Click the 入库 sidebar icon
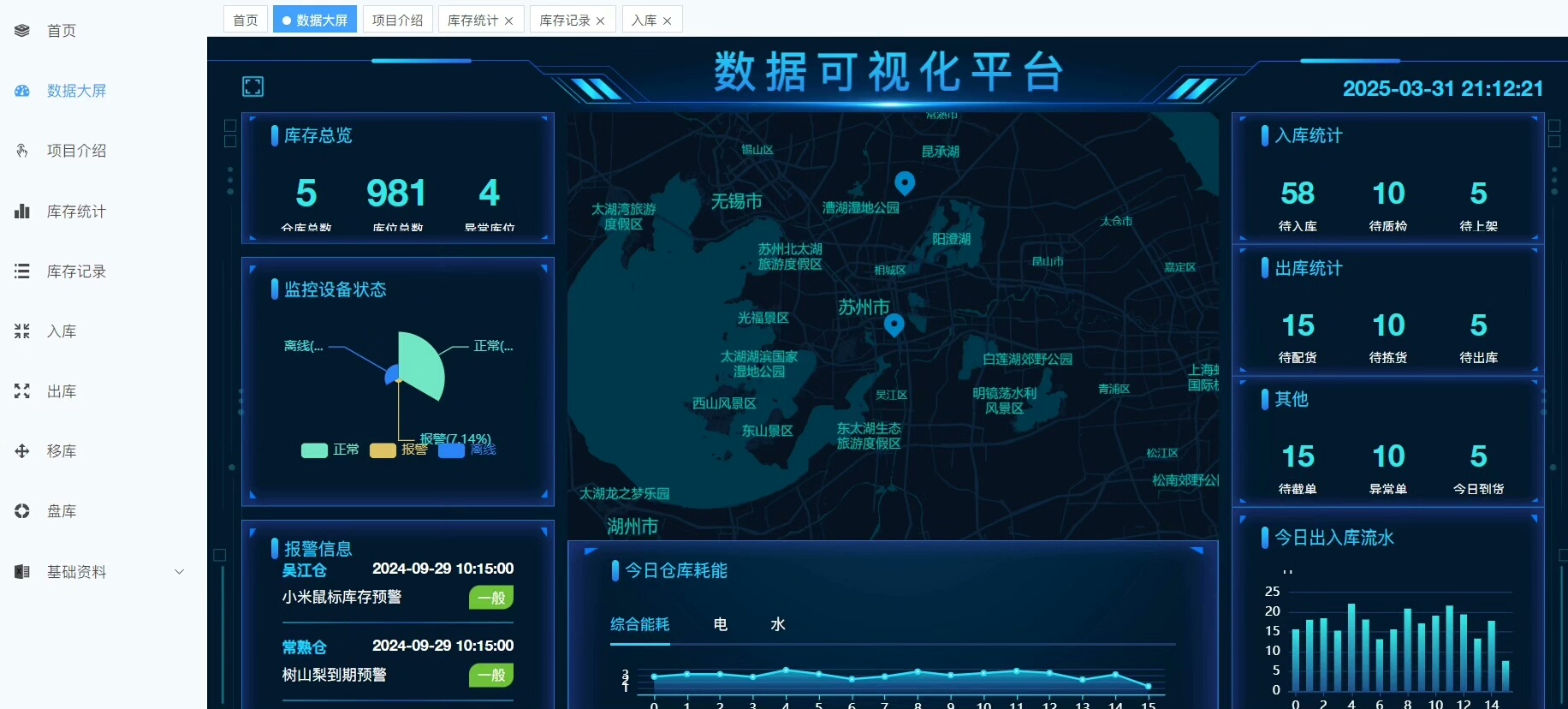Viewport: 1568px width, 709px height. (x=22, y=331)
